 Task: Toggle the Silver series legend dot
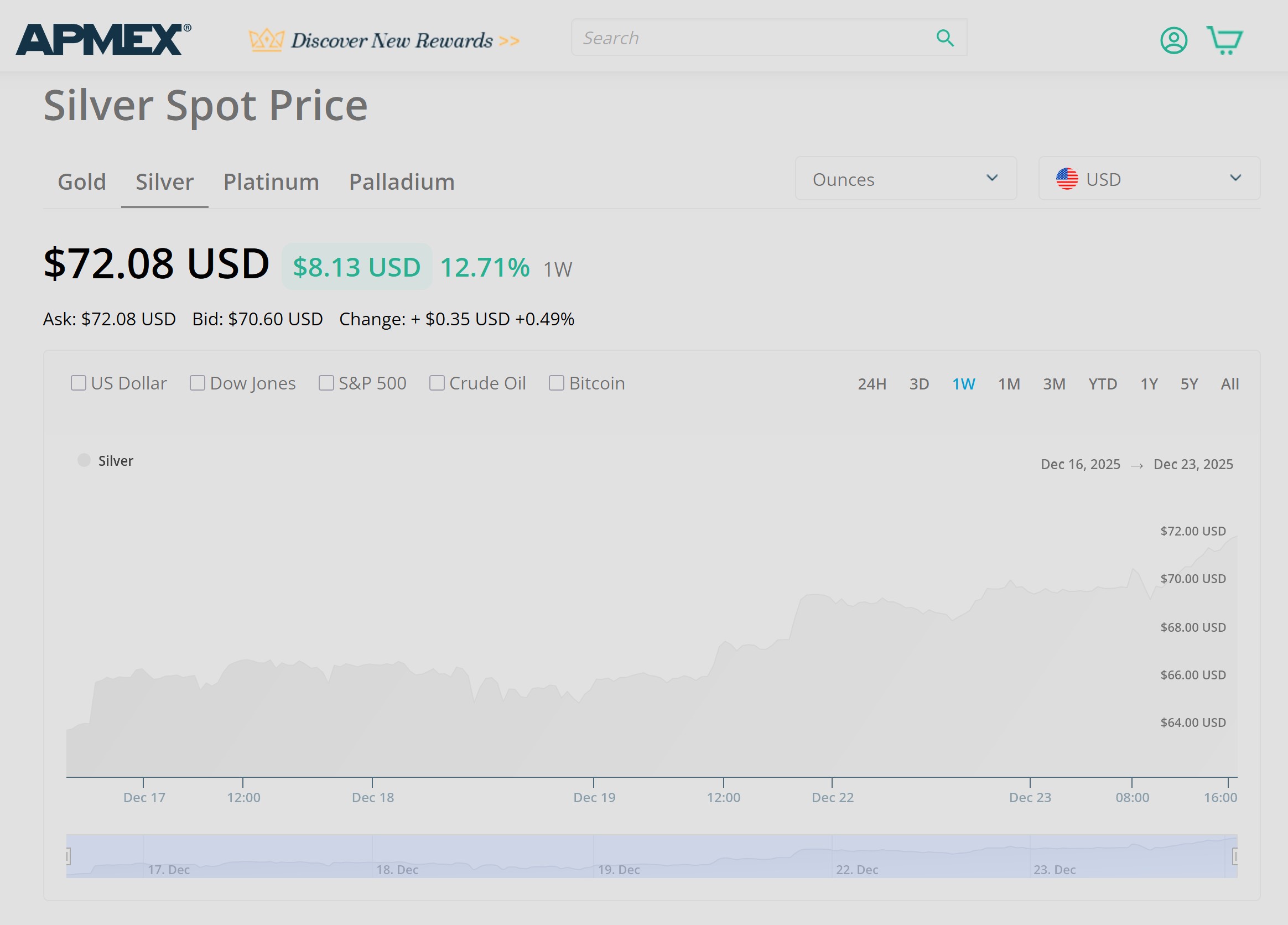tap(84, 460)
